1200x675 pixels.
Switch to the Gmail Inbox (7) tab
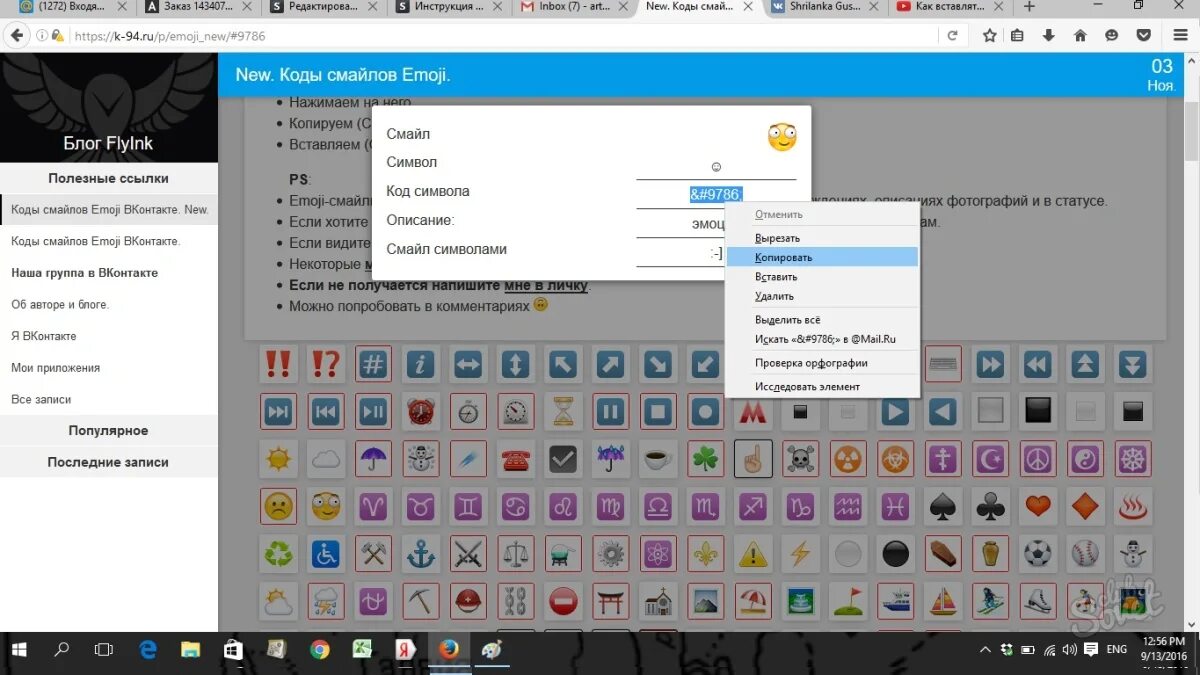(574, 7)
